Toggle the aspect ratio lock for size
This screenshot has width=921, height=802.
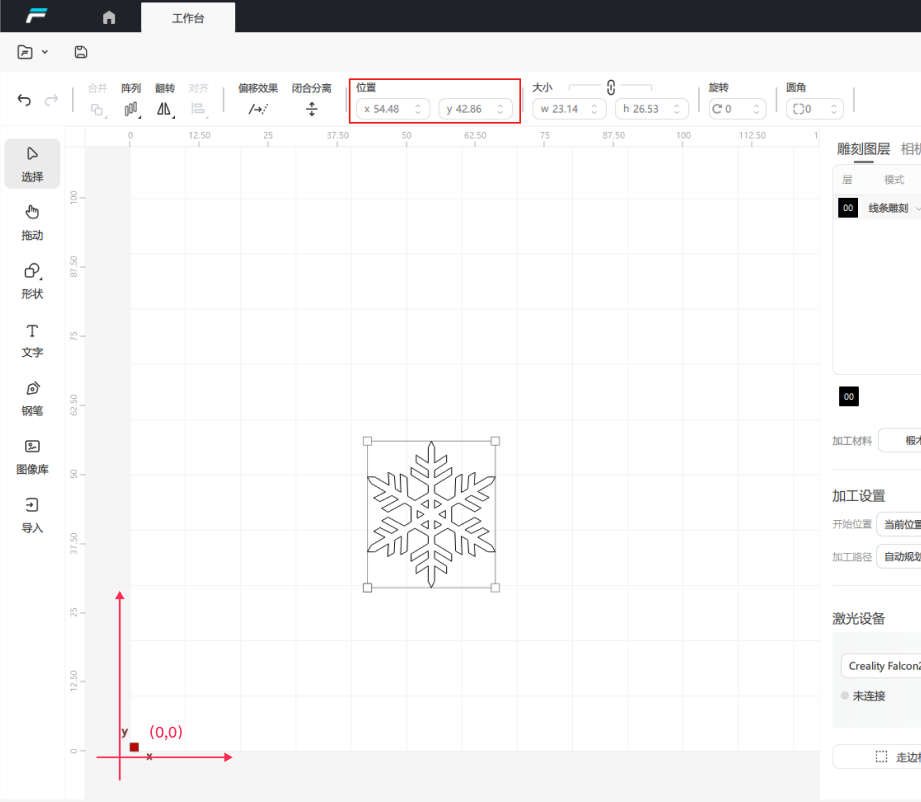click(610, 88)
